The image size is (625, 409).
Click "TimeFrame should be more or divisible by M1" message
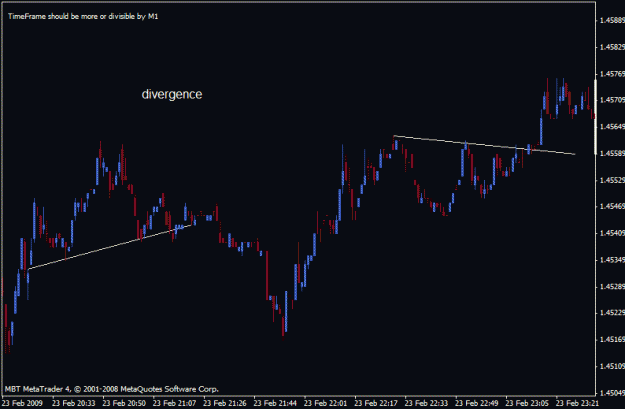pyautogui.click(x=83, y=16)
